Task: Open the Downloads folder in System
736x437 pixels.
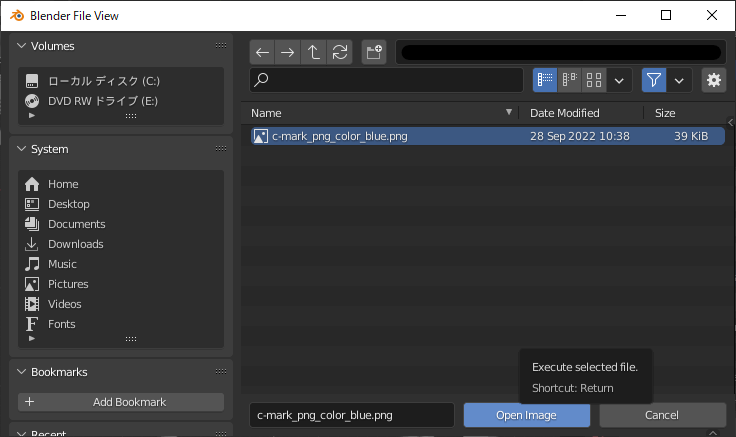Action: pyautogui.click(x=76, y=244)
